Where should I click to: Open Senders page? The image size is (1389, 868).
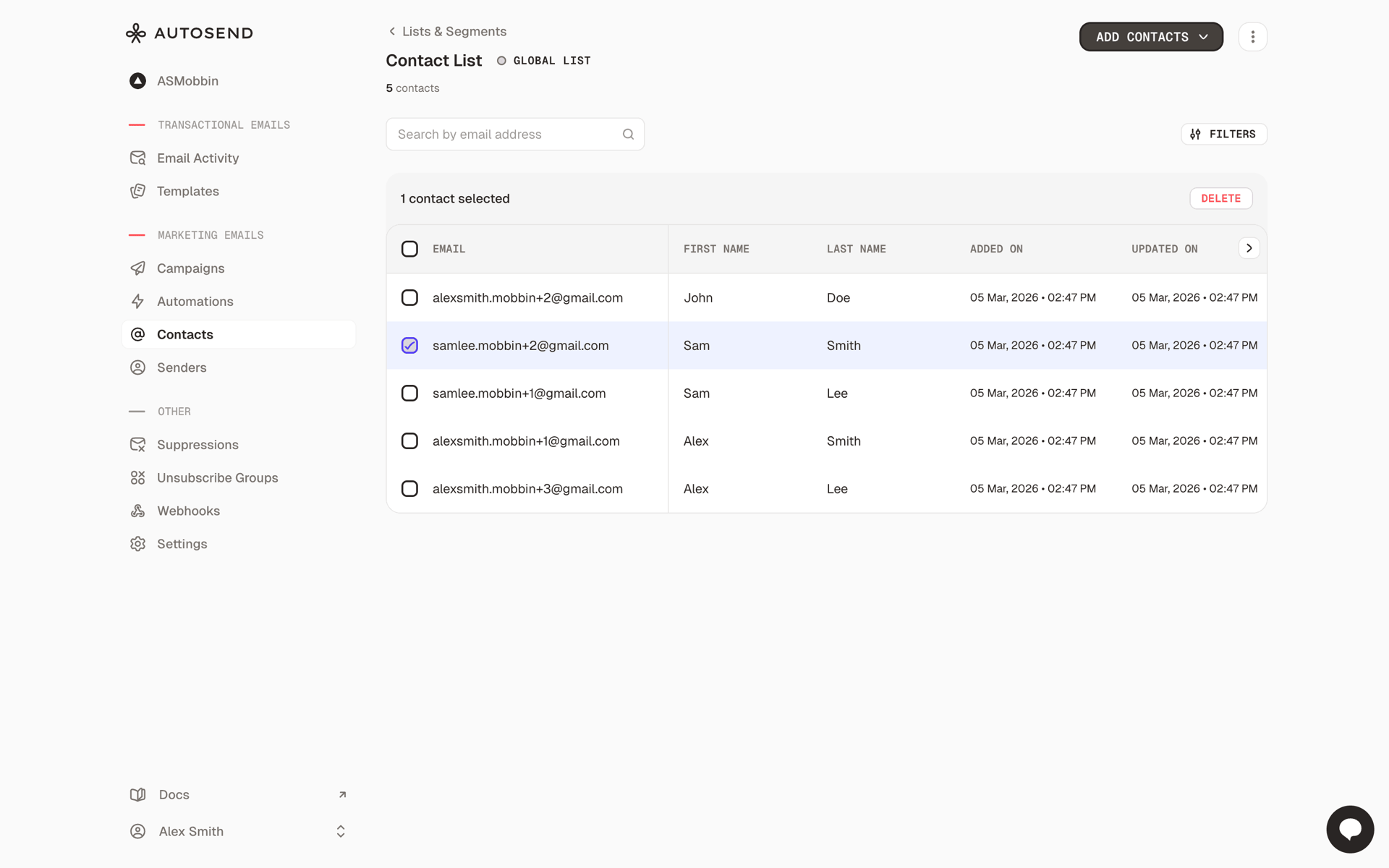[182, 367]
